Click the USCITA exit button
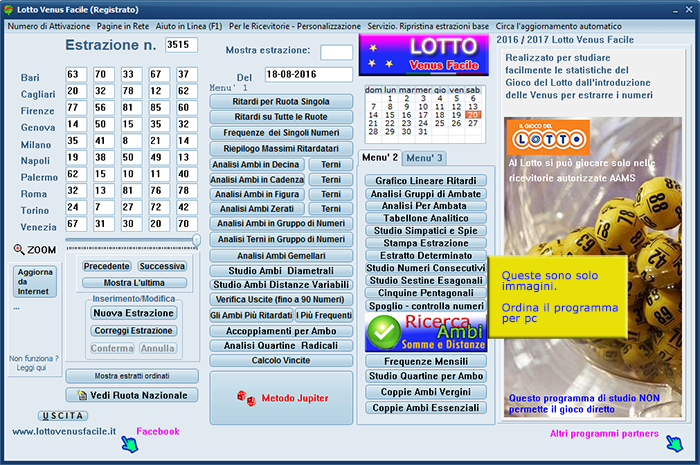700x465 pixels. point(63,415)
